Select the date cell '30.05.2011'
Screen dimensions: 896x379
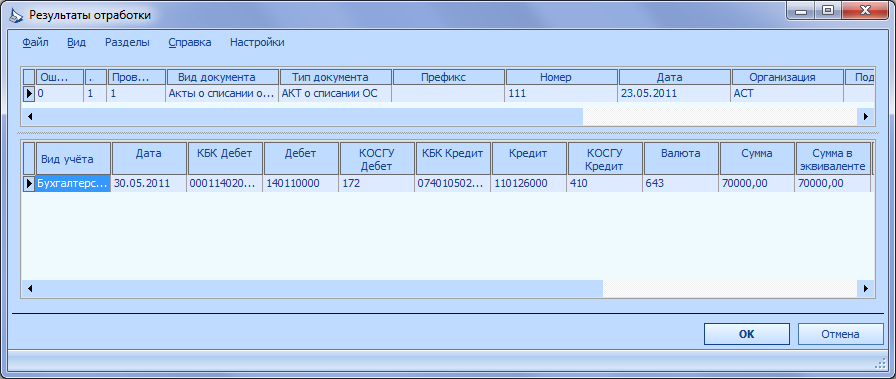click(x=149, y=183)
